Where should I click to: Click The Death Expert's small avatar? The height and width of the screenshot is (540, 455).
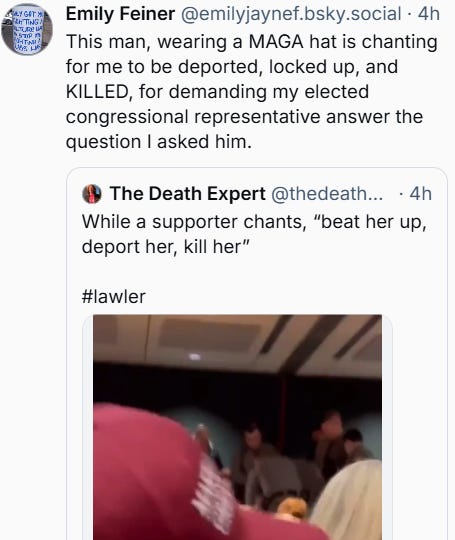pos(92,194)
